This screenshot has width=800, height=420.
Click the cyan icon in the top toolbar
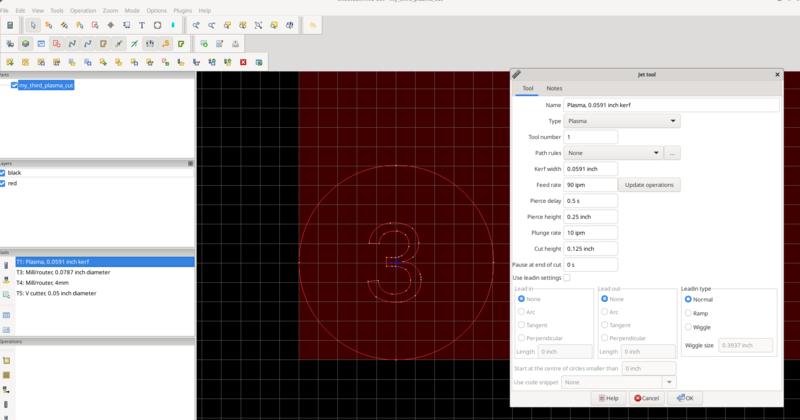(x=173, y=25)
